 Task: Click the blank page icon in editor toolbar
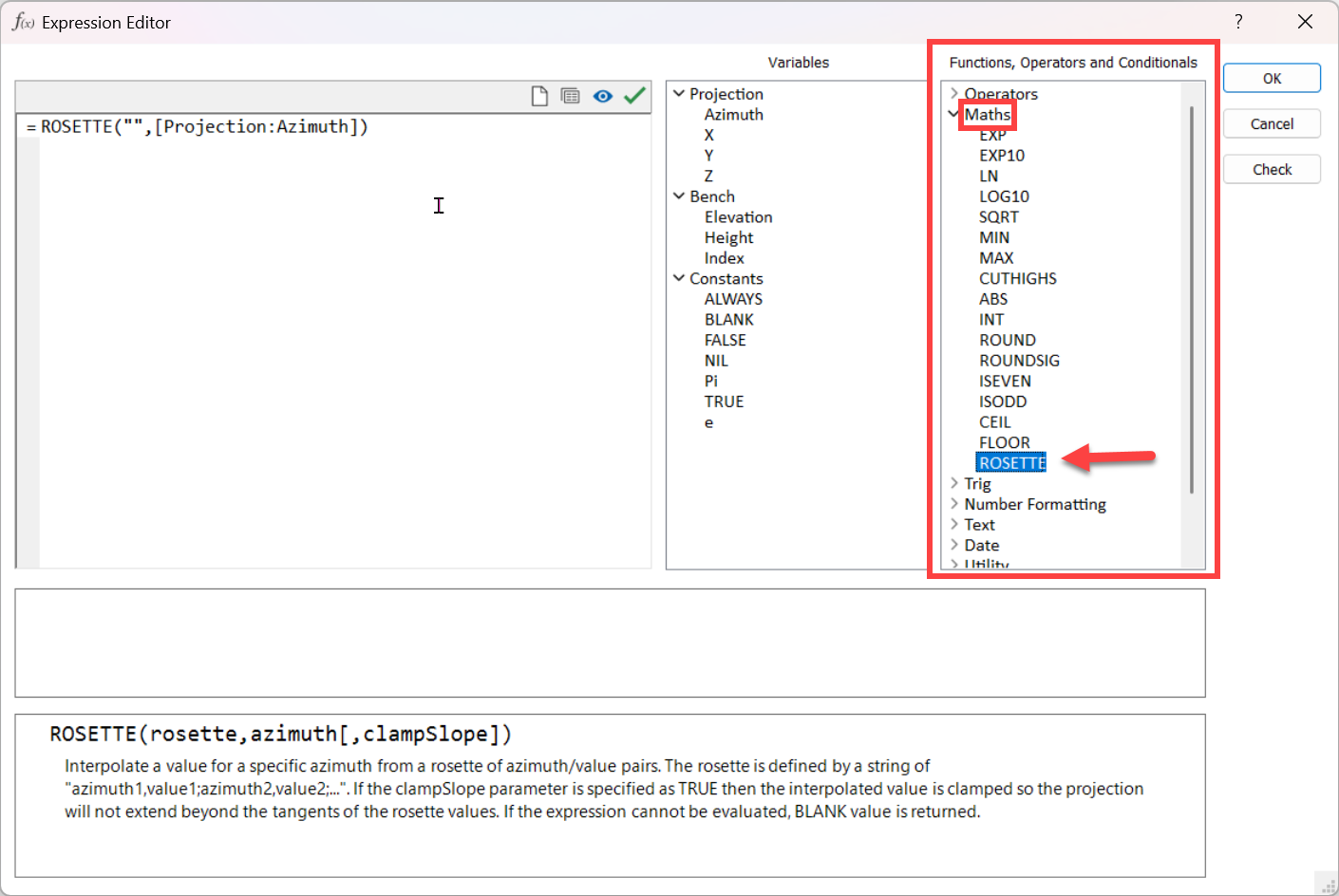point(539,96)
